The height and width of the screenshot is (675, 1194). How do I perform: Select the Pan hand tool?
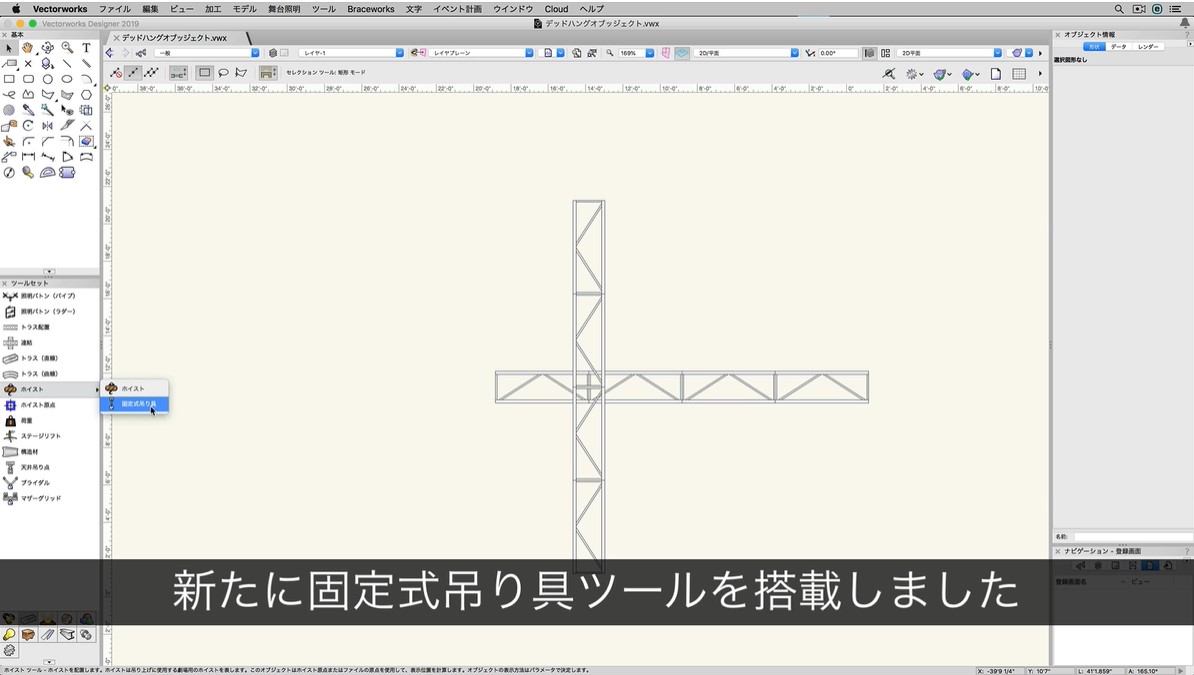click(x=28, y=47)
